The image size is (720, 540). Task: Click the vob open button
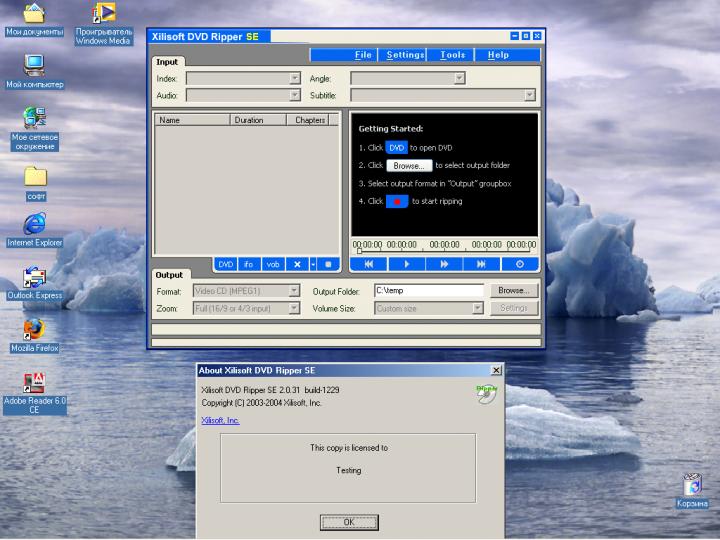[273, 264]
